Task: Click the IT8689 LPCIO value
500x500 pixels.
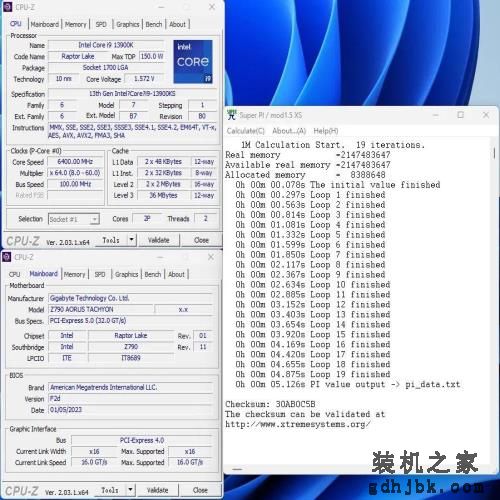Action: 131,358
